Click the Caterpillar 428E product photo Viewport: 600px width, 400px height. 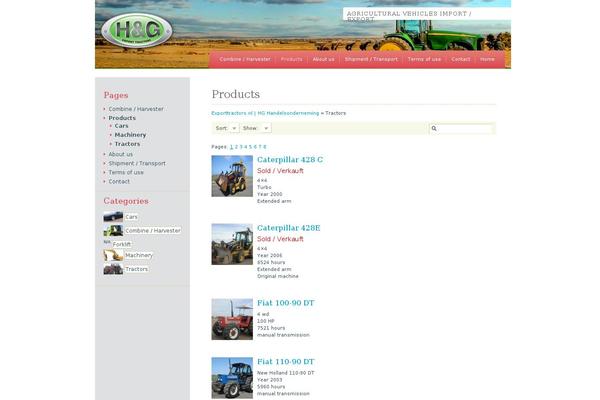232,244
